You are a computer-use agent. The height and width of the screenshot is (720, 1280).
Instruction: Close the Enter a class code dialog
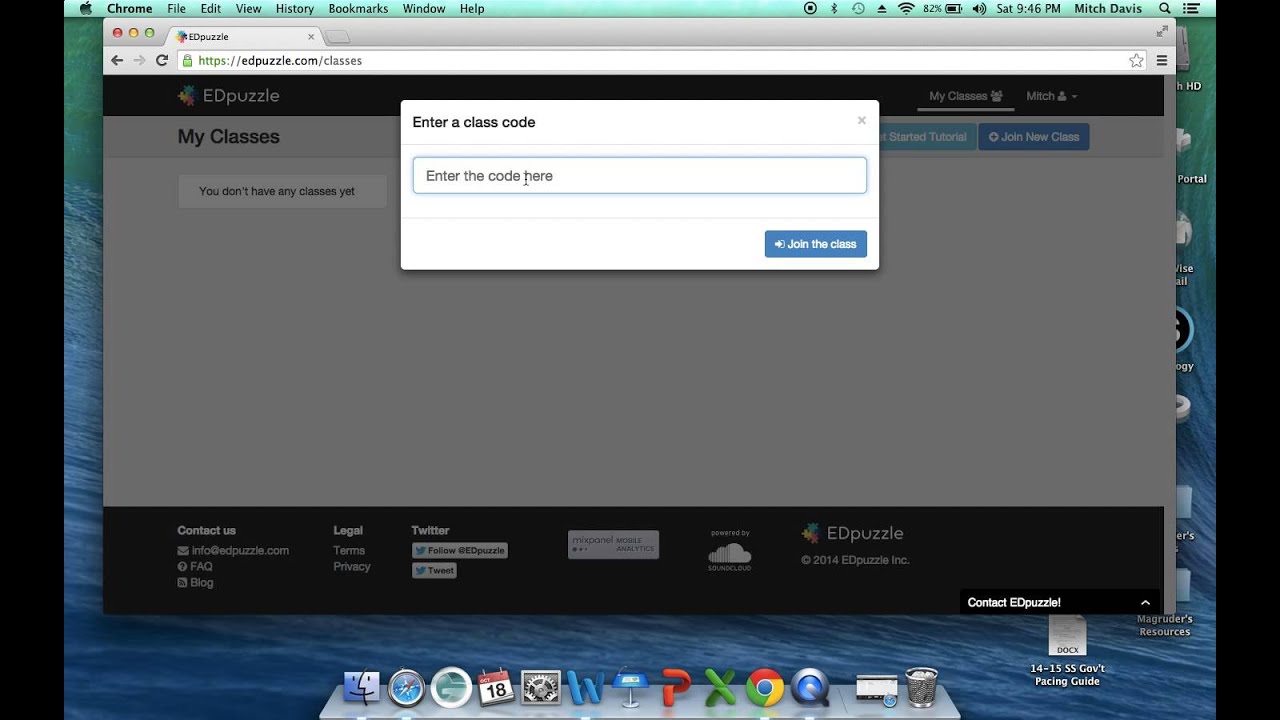coord(861,120)
